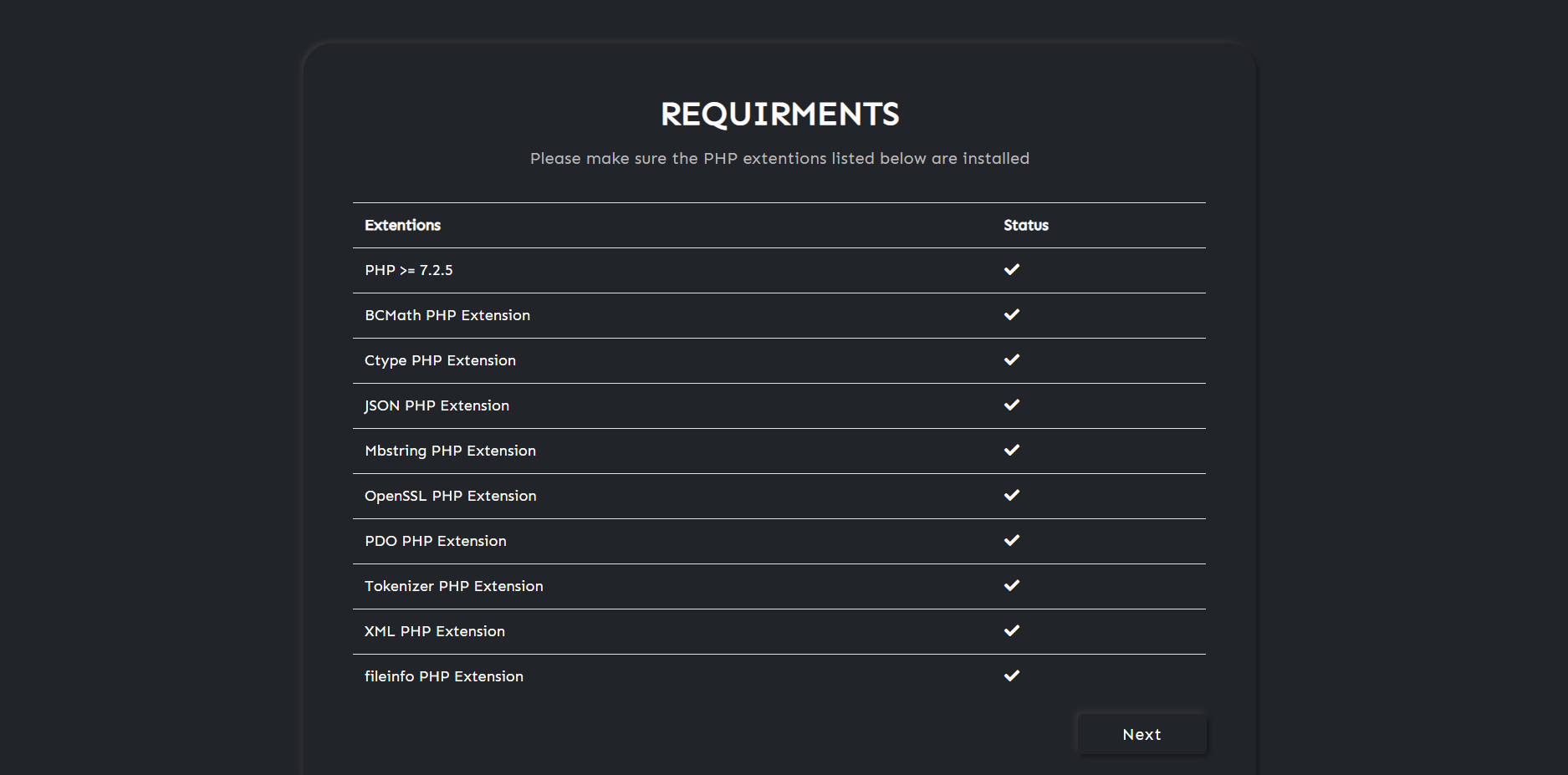
Task: Click the Tokenizer PHP Extension label
Action: click(453, 586)
